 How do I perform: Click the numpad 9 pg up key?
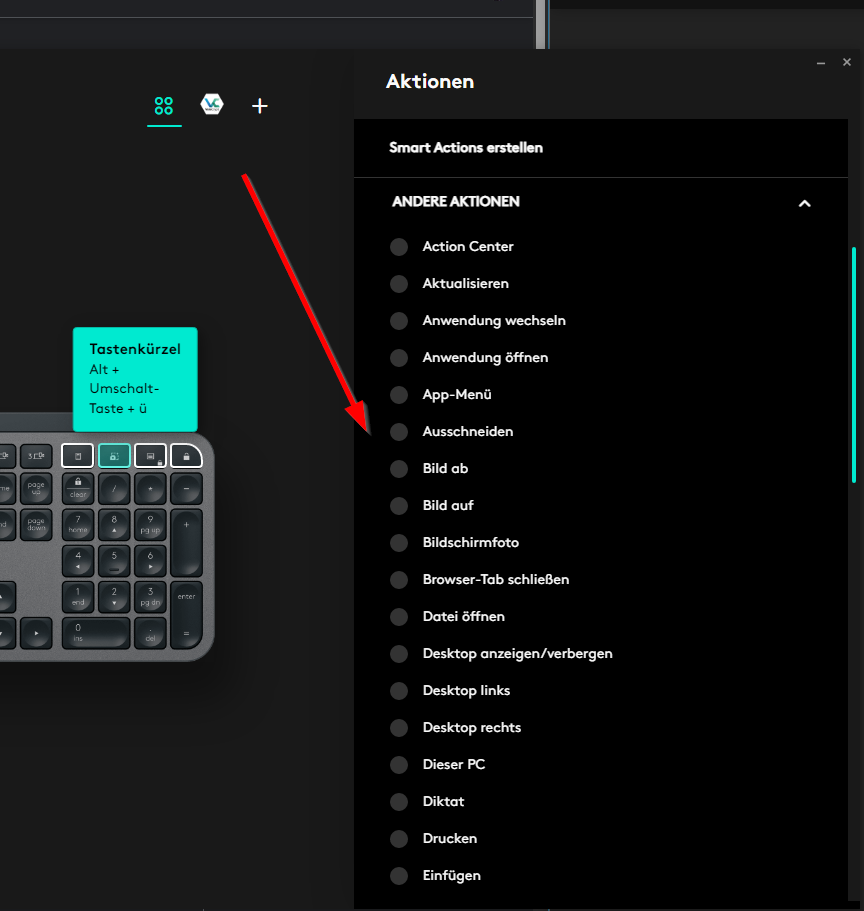tap(150, 524)
